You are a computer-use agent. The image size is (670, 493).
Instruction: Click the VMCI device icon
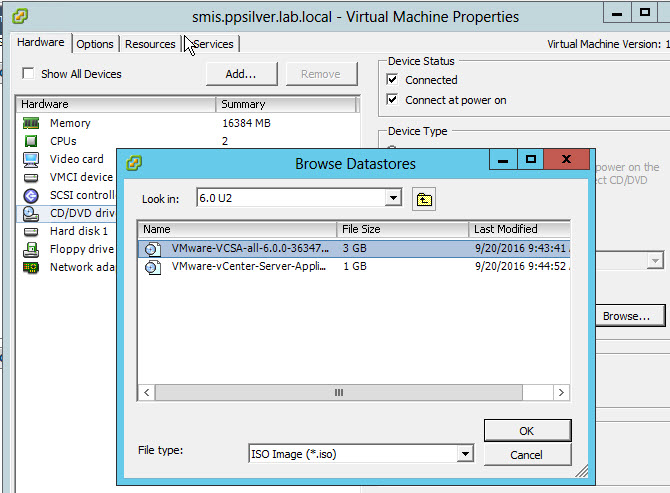pyautogui.click(x=31, y=177)
